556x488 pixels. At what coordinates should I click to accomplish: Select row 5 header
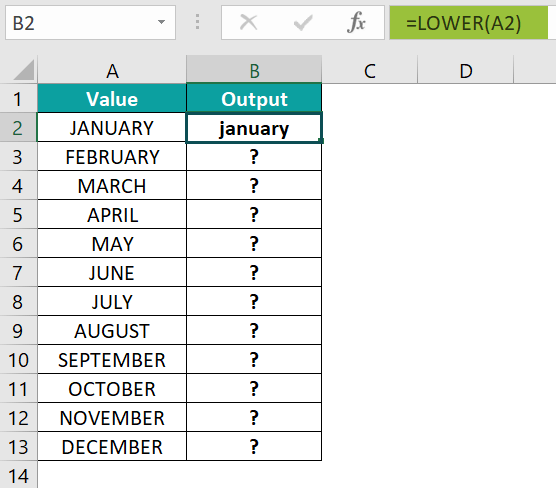pos(18,215)
